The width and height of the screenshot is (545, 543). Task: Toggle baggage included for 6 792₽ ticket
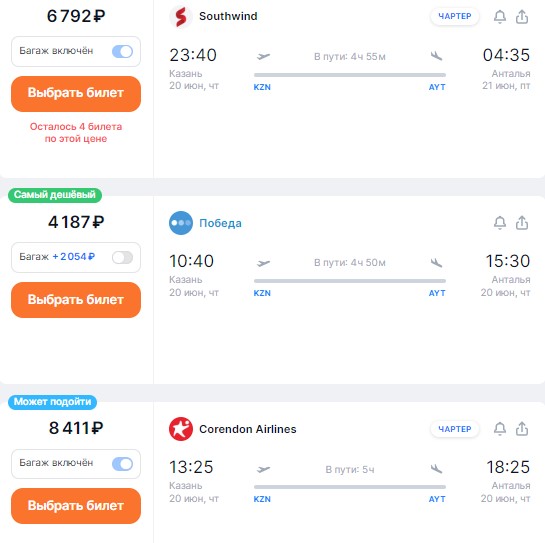[x=122, y=51]
